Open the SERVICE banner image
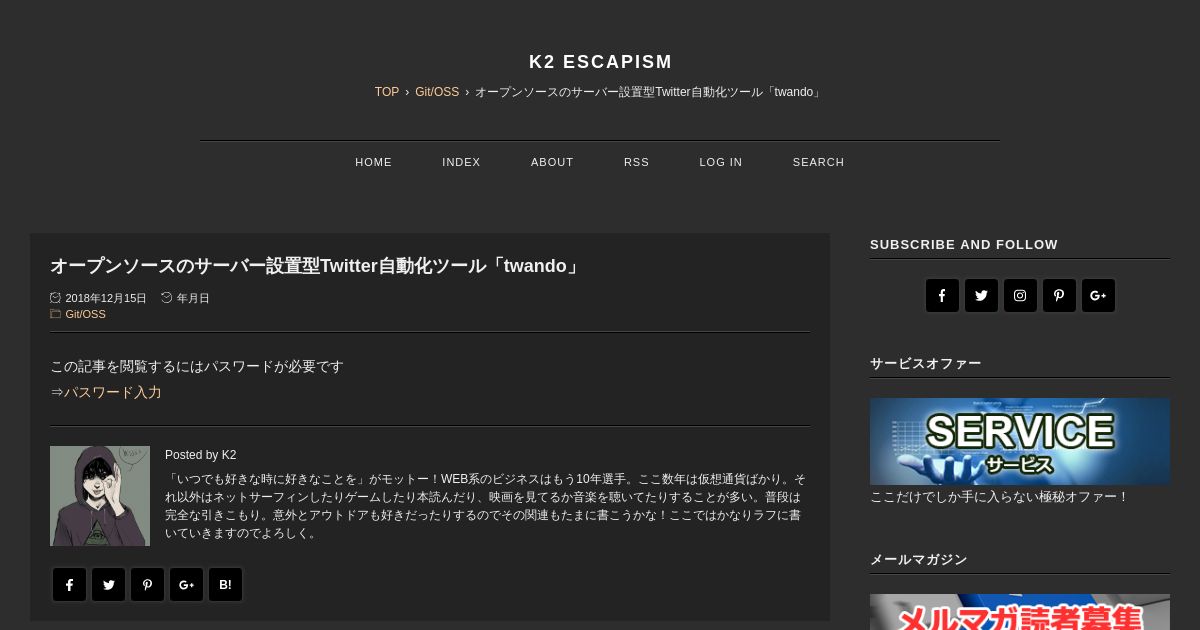 (1020, 441)
